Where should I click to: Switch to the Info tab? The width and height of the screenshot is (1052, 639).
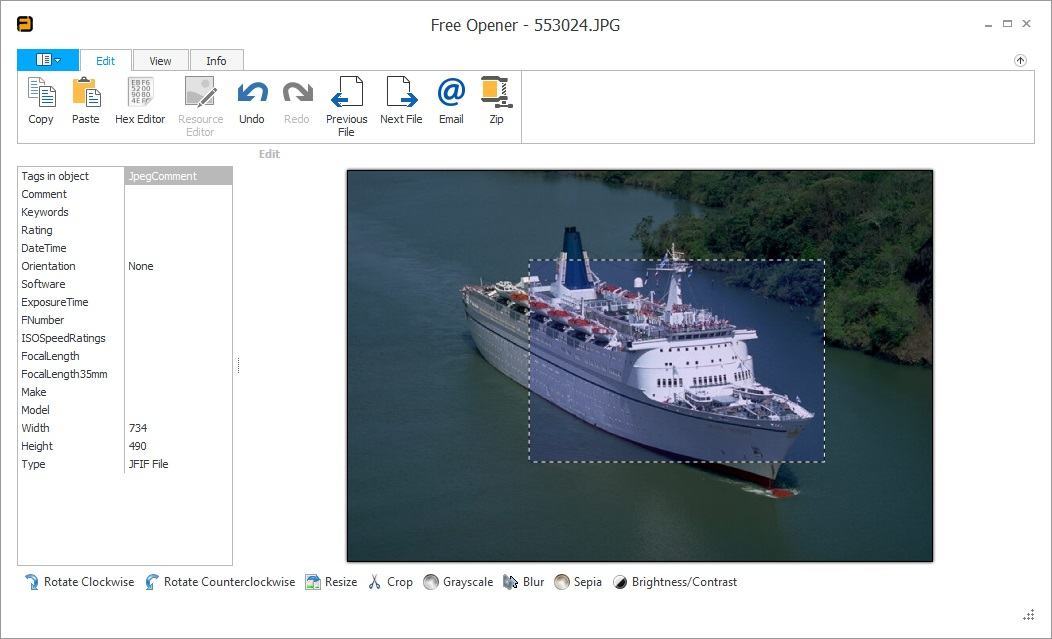[x=216, y=60]
